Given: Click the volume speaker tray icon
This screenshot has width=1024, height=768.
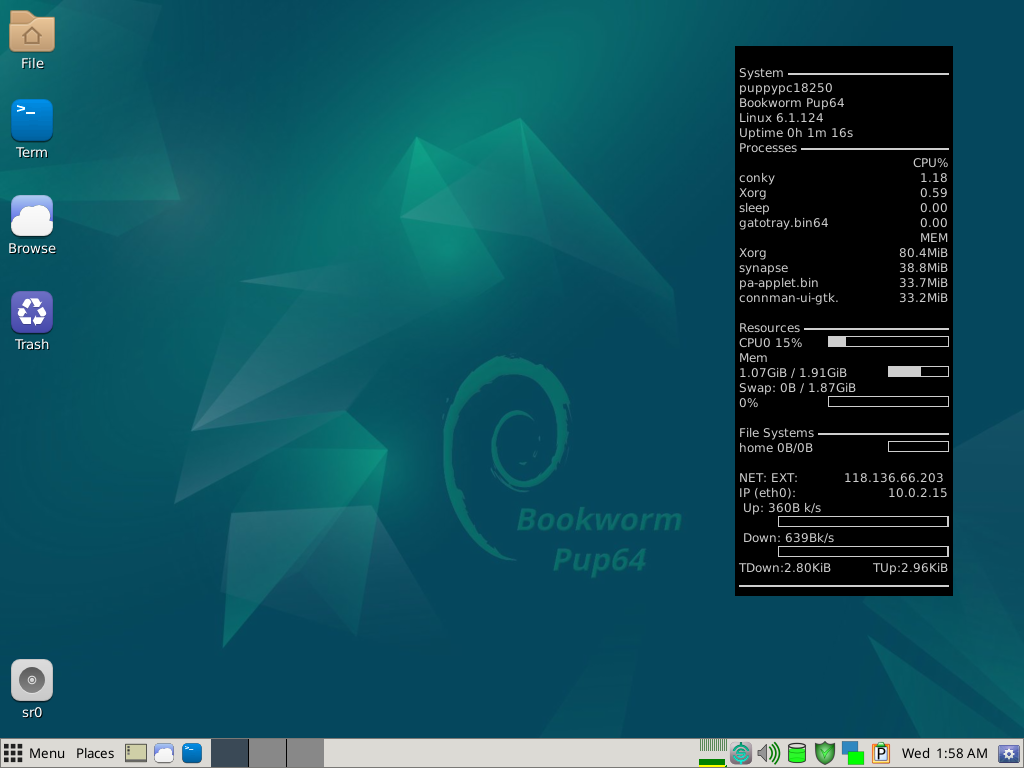Looking at the screenshot, I should click(x=769, y=753).
